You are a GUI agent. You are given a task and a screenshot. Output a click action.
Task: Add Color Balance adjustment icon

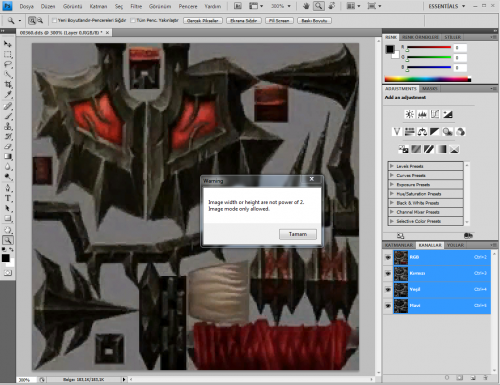[422, 132]
